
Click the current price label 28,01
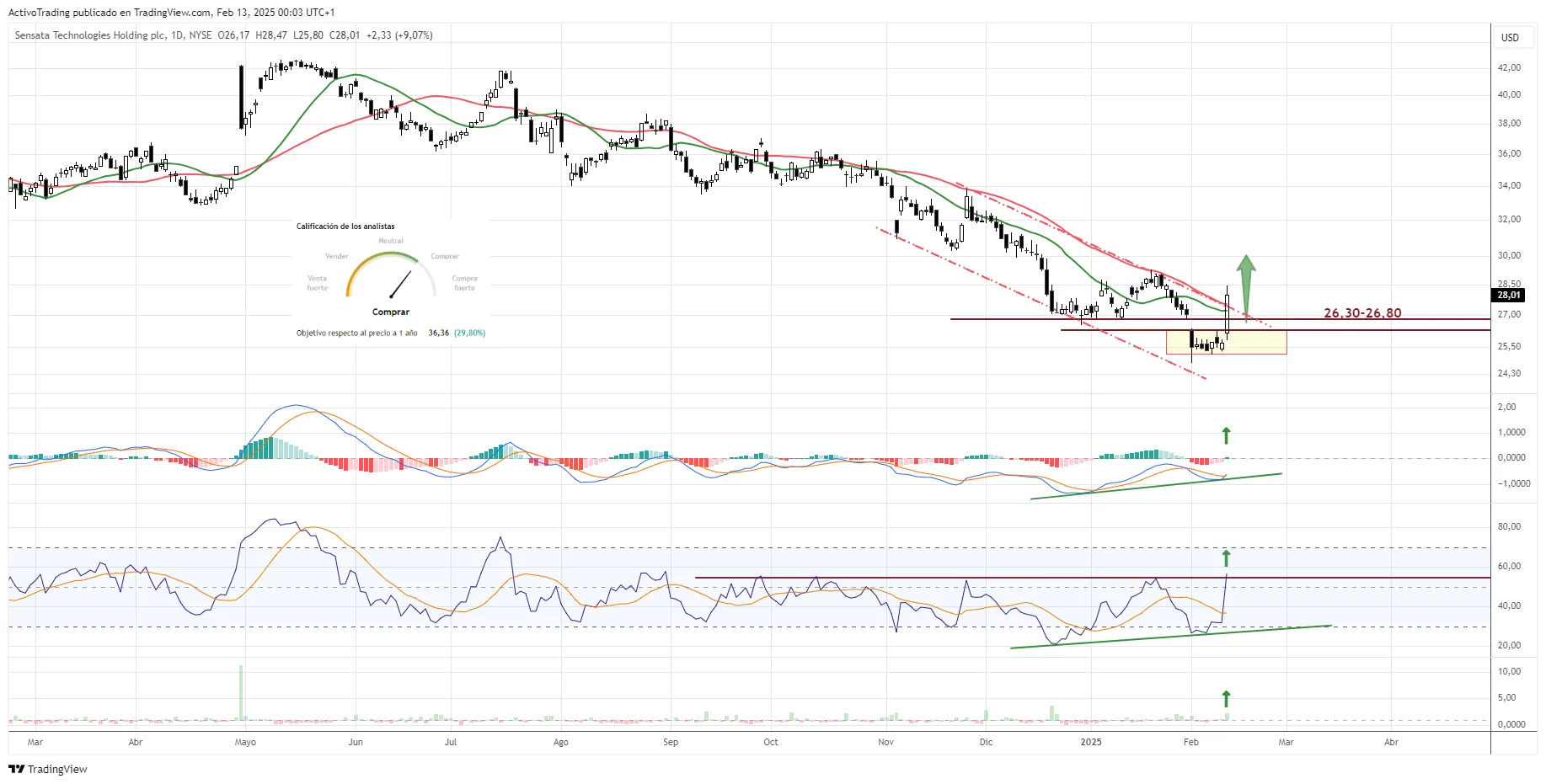coord(1508,295)
